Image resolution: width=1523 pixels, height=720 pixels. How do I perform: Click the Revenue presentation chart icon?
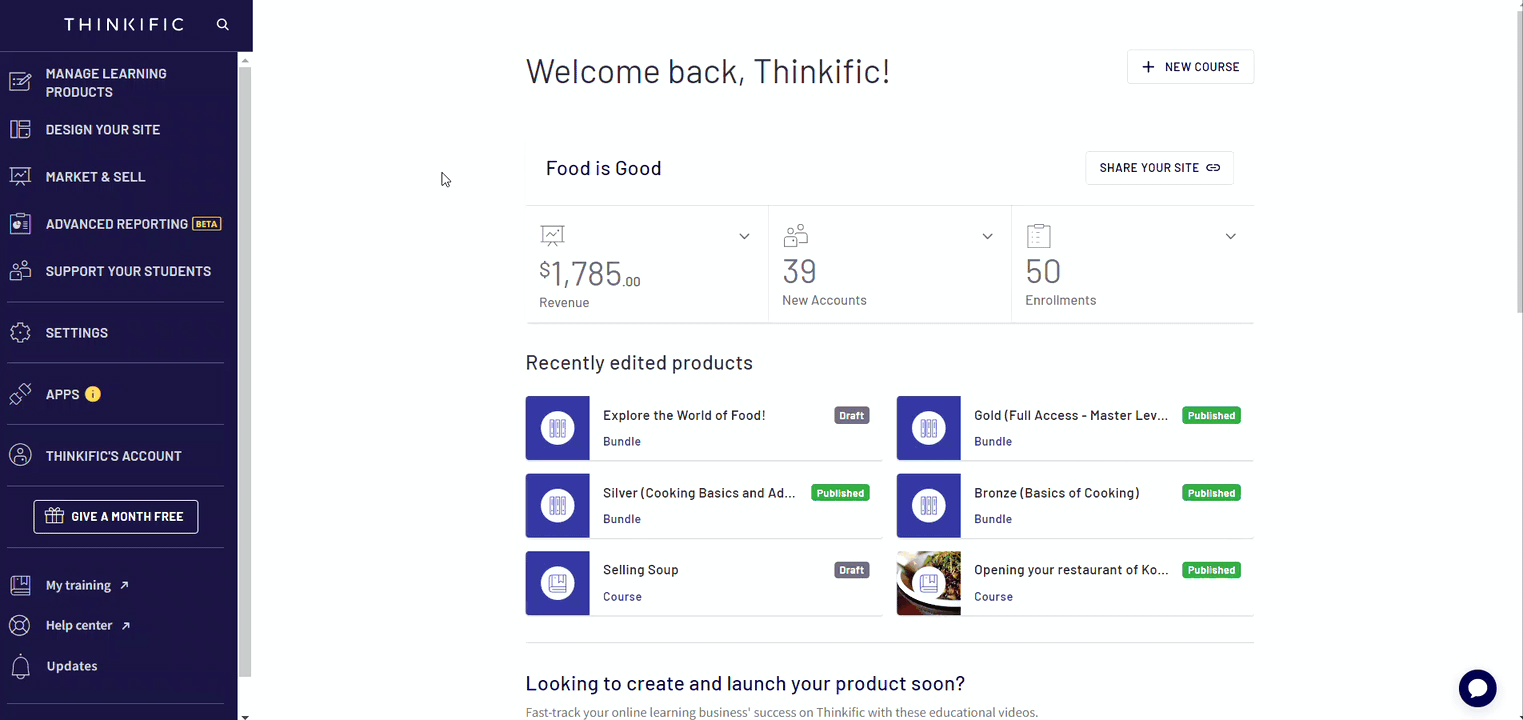point(552,236)
